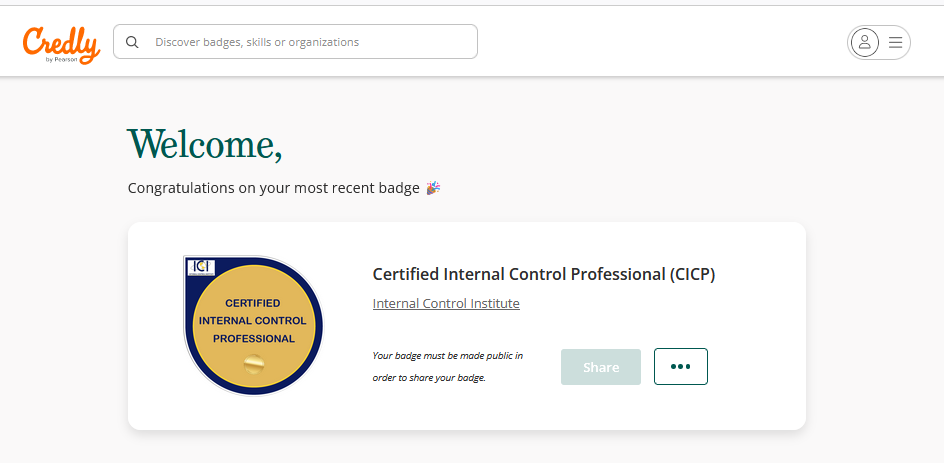Select "Congratulations on your most recent badge" text

(x=273, y=188)
